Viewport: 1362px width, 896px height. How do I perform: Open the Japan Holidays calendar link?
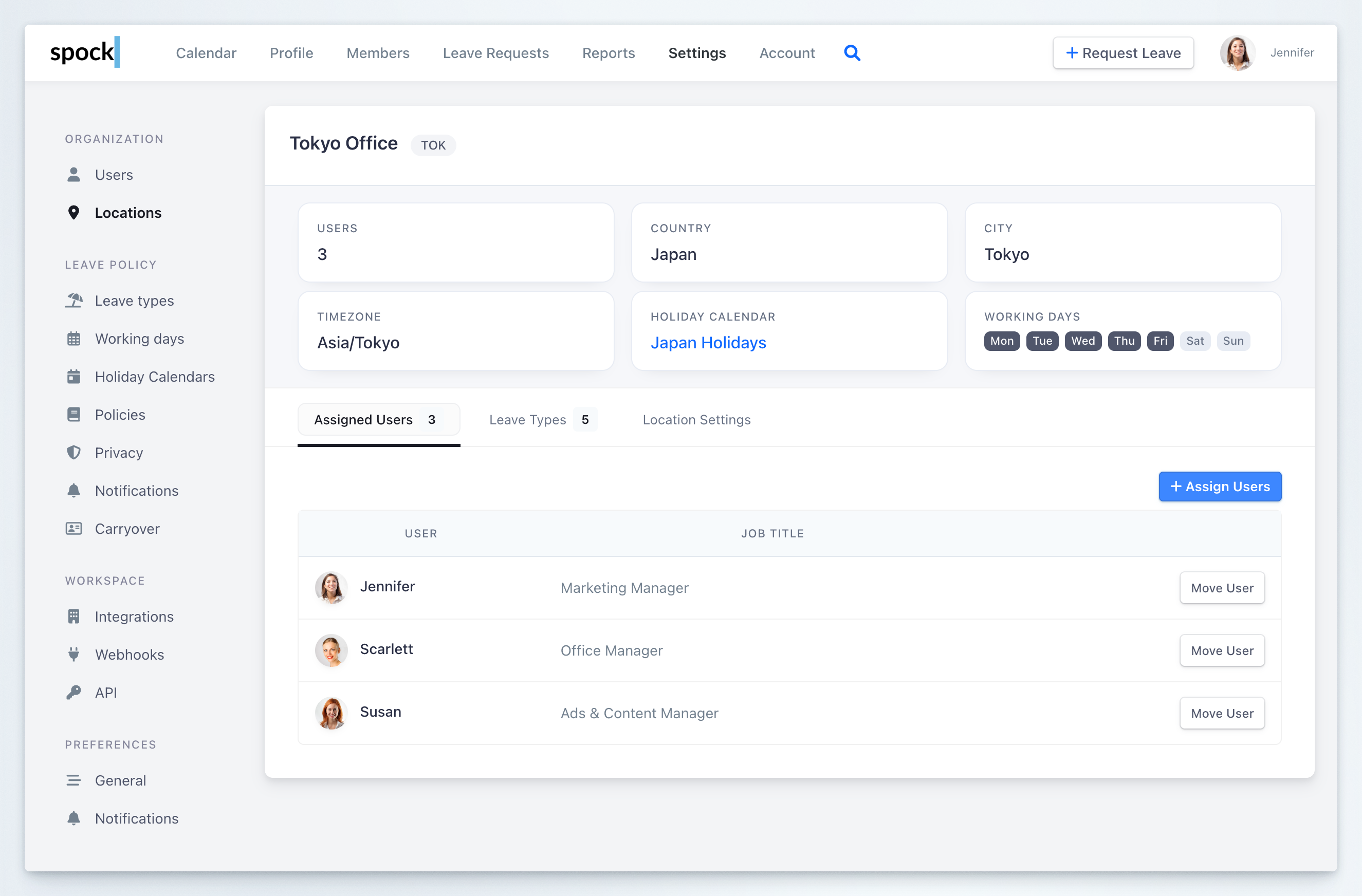coord(708,342)
